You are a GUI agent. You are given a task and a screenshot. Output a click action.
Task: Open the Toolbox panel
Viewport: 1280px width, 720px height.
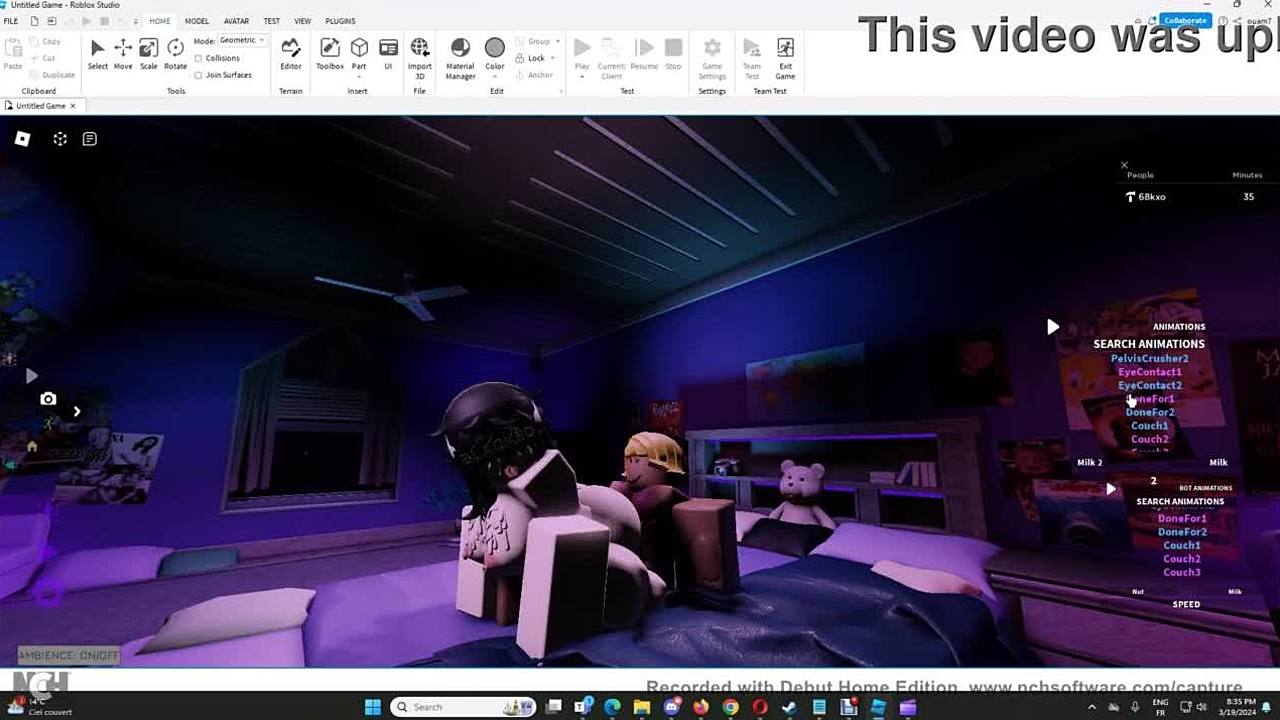pyautogui.click(x=329, y=53)
